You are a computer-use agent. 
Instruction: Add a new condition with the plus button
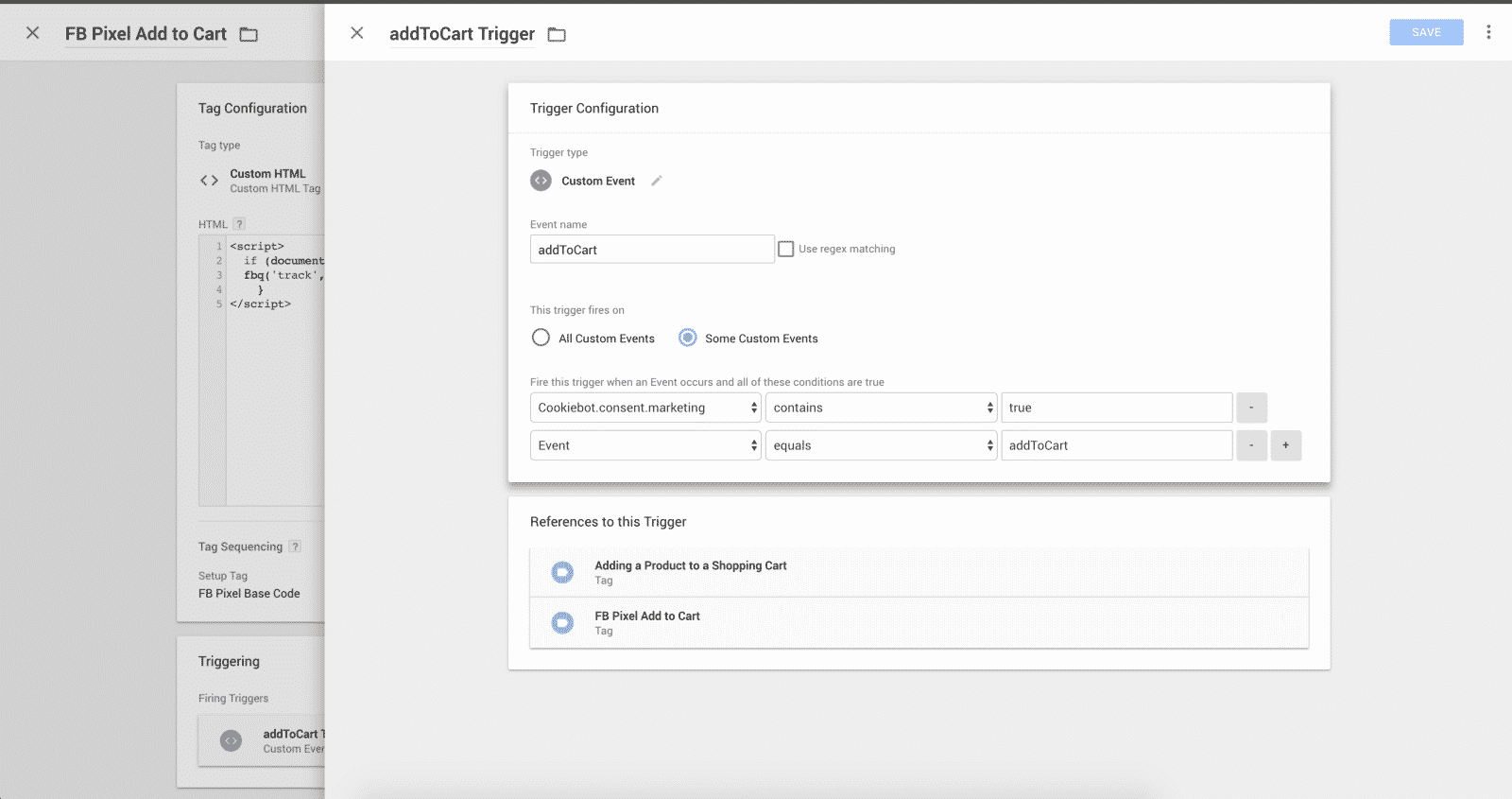tap(1286, 445)
